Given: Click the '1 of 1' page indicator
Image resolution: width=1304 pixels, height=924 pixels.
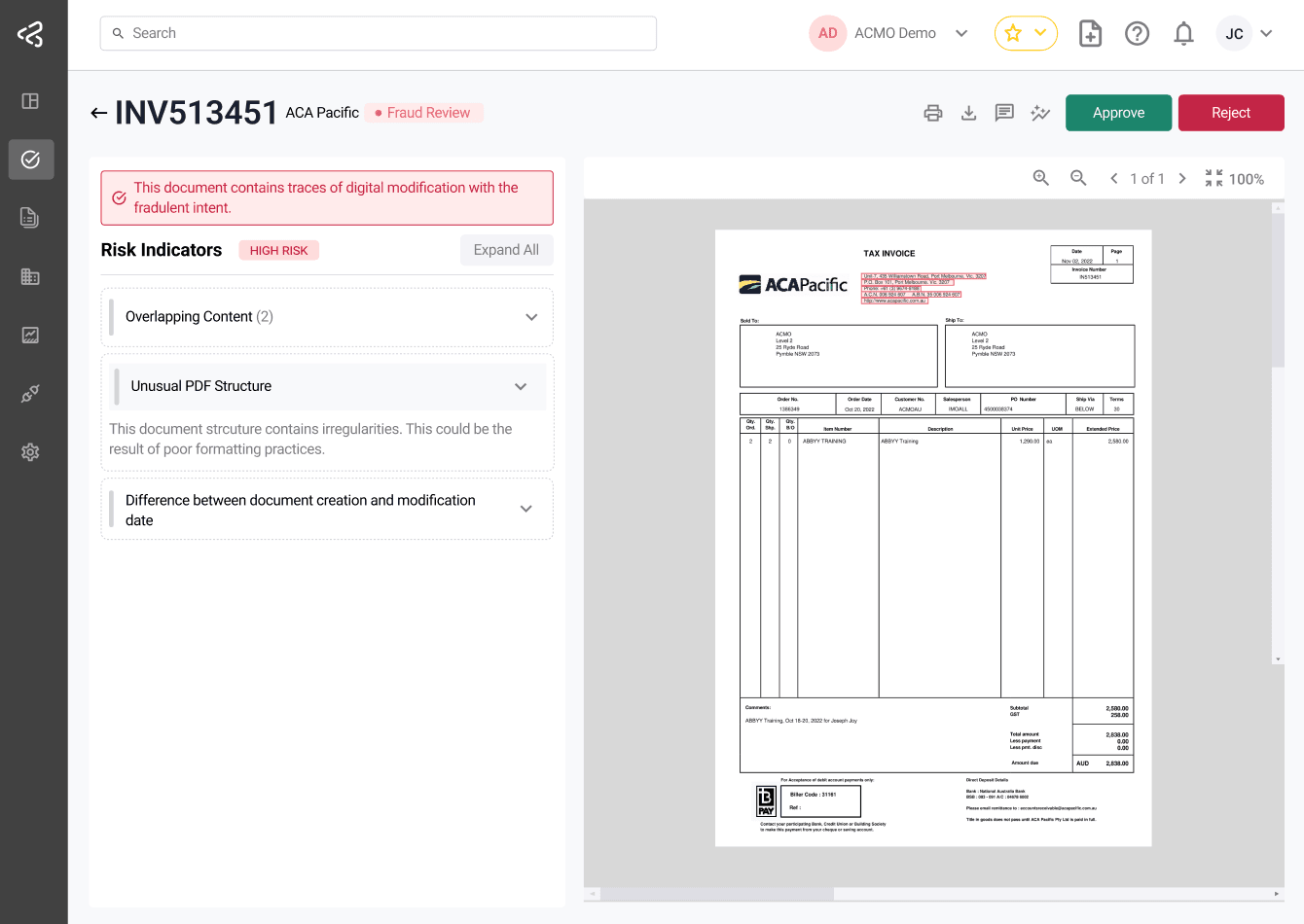Looking at the screenshot, I should coord(1147,179).
